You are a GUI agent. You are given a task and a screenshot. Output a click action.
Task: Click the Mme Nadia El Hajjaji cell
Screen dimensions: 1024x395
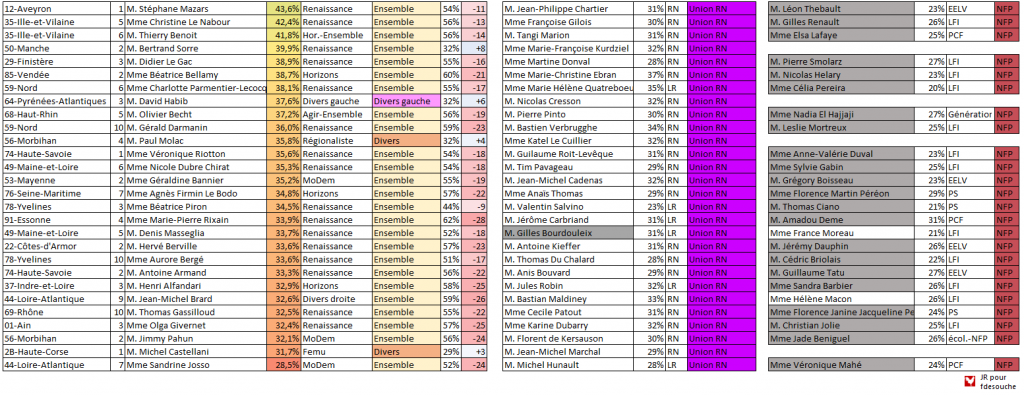tap(840, 114)
